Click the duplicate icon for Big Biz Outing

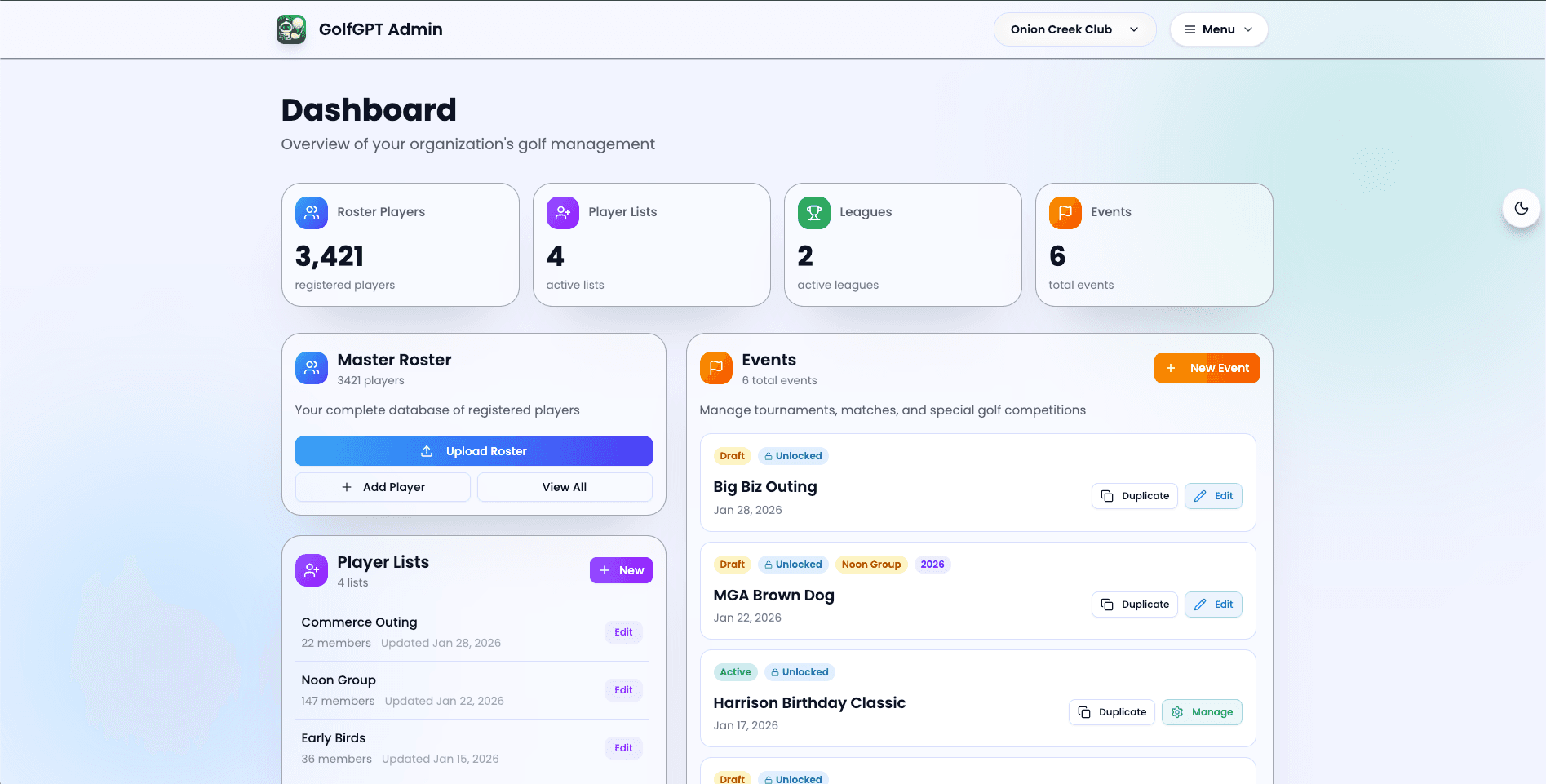1106,495
